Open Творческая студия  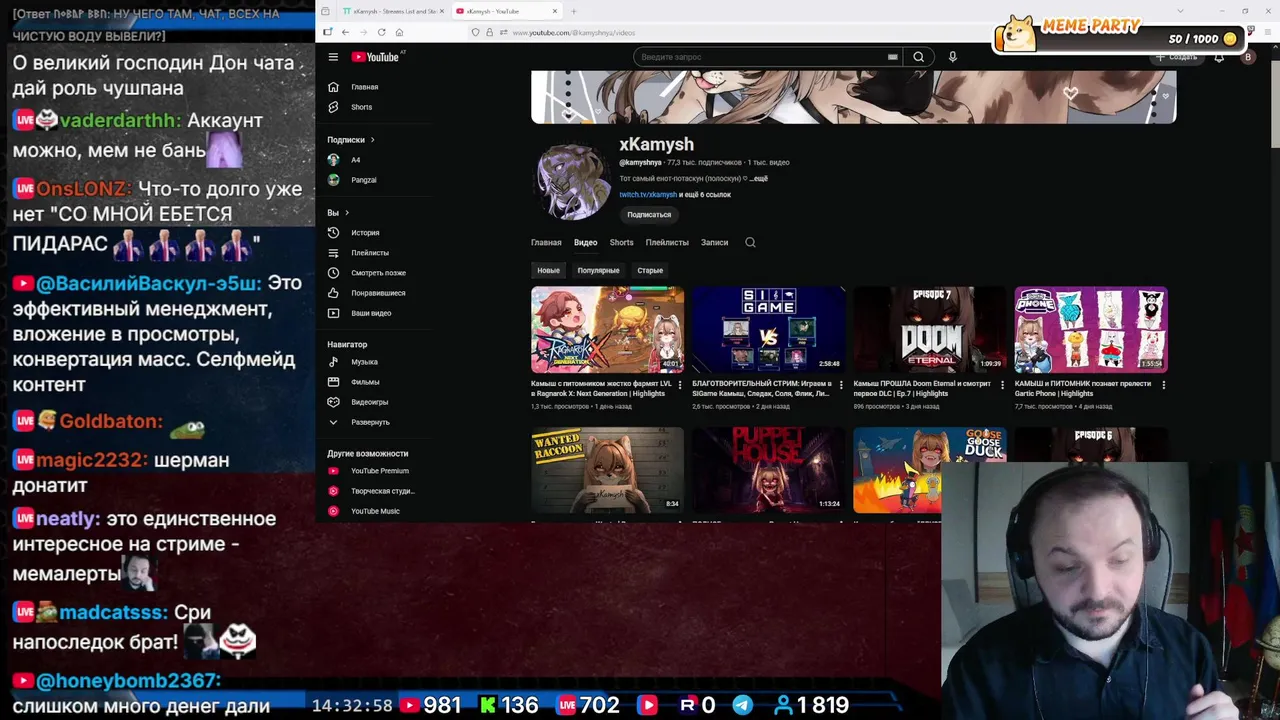pos(382,491)
